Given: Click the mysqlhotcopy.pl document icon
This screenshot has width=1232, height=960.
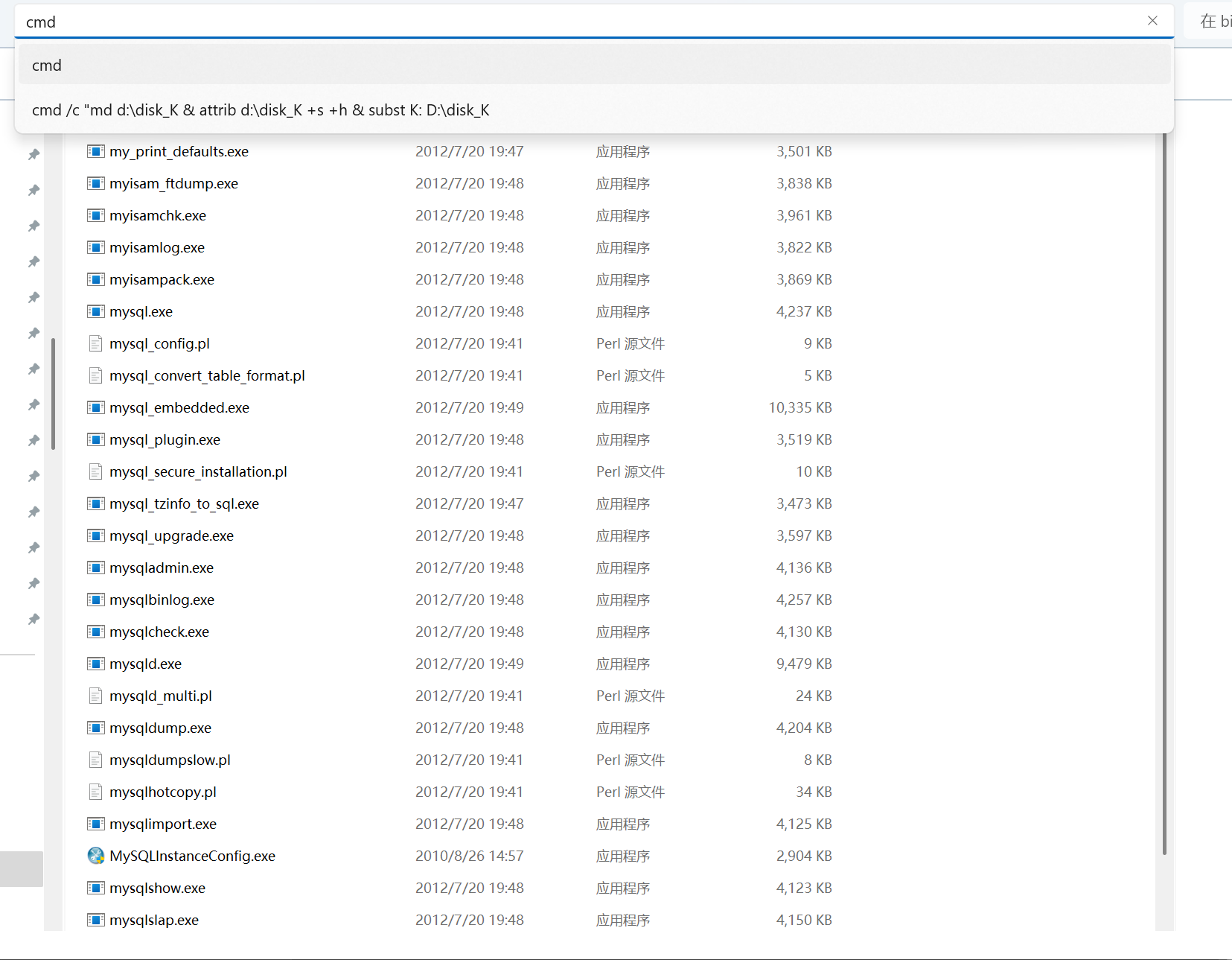Looking at the screenshot, I should [95, 792].
